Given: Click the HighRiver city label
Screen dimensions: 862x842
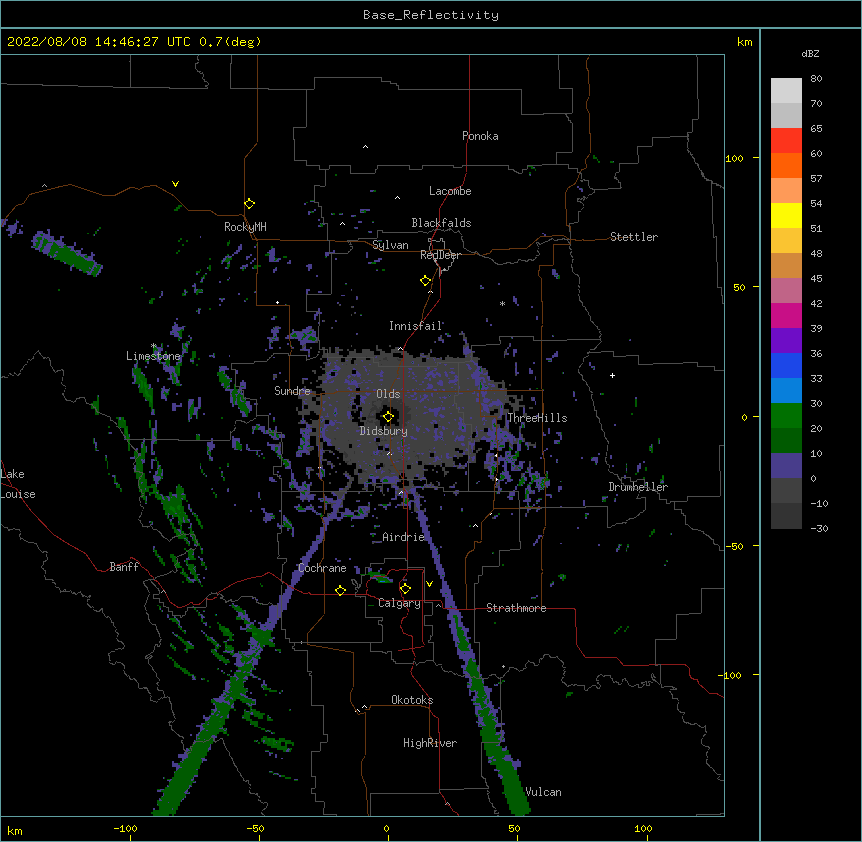Looking at the screenshot, I should [430, 743].
